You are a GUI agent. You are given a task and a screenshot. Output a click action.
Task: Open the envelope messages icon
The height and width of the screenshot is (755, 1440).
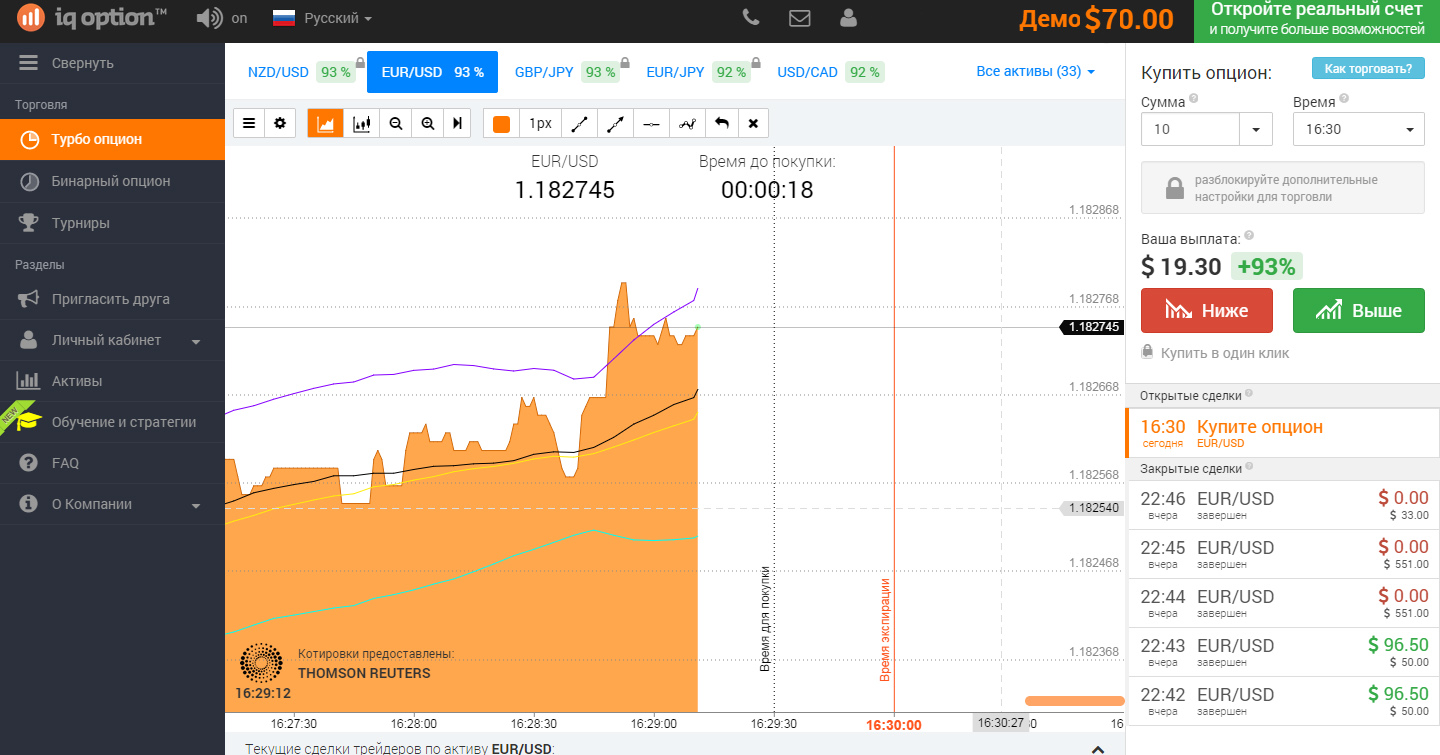(x=800, y=17)
